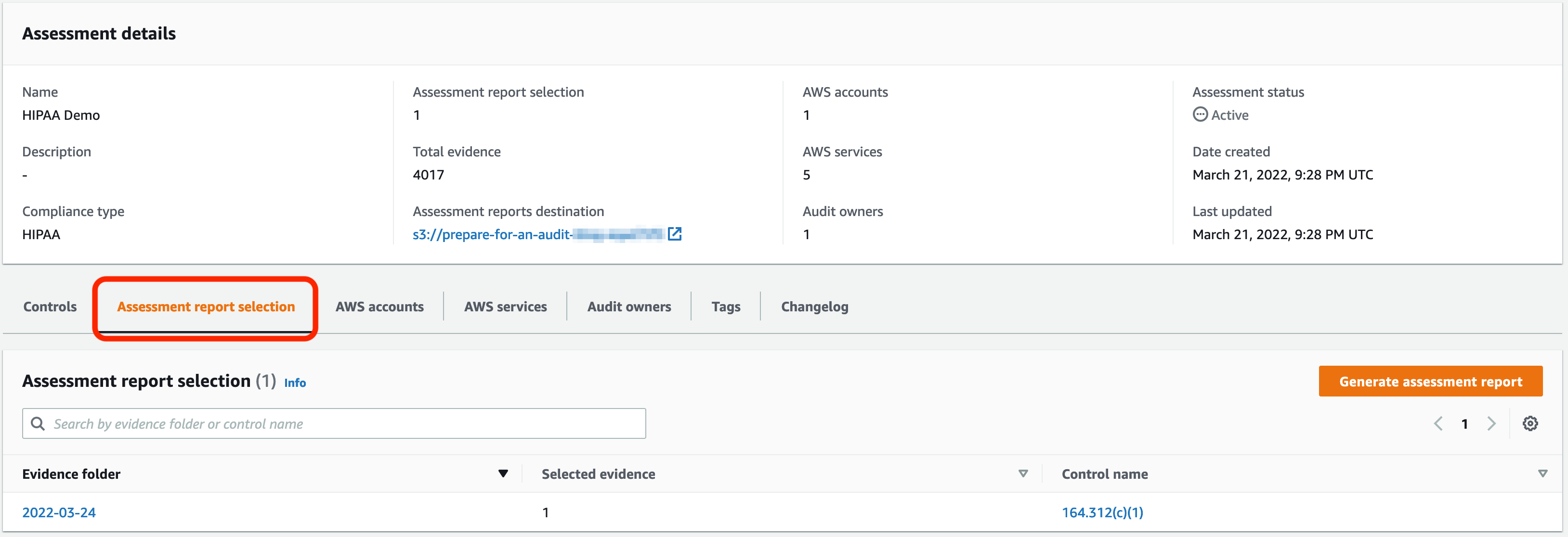Click Generate assessment report
Screen dimensions: 1568x537
tap(1430, 381)
